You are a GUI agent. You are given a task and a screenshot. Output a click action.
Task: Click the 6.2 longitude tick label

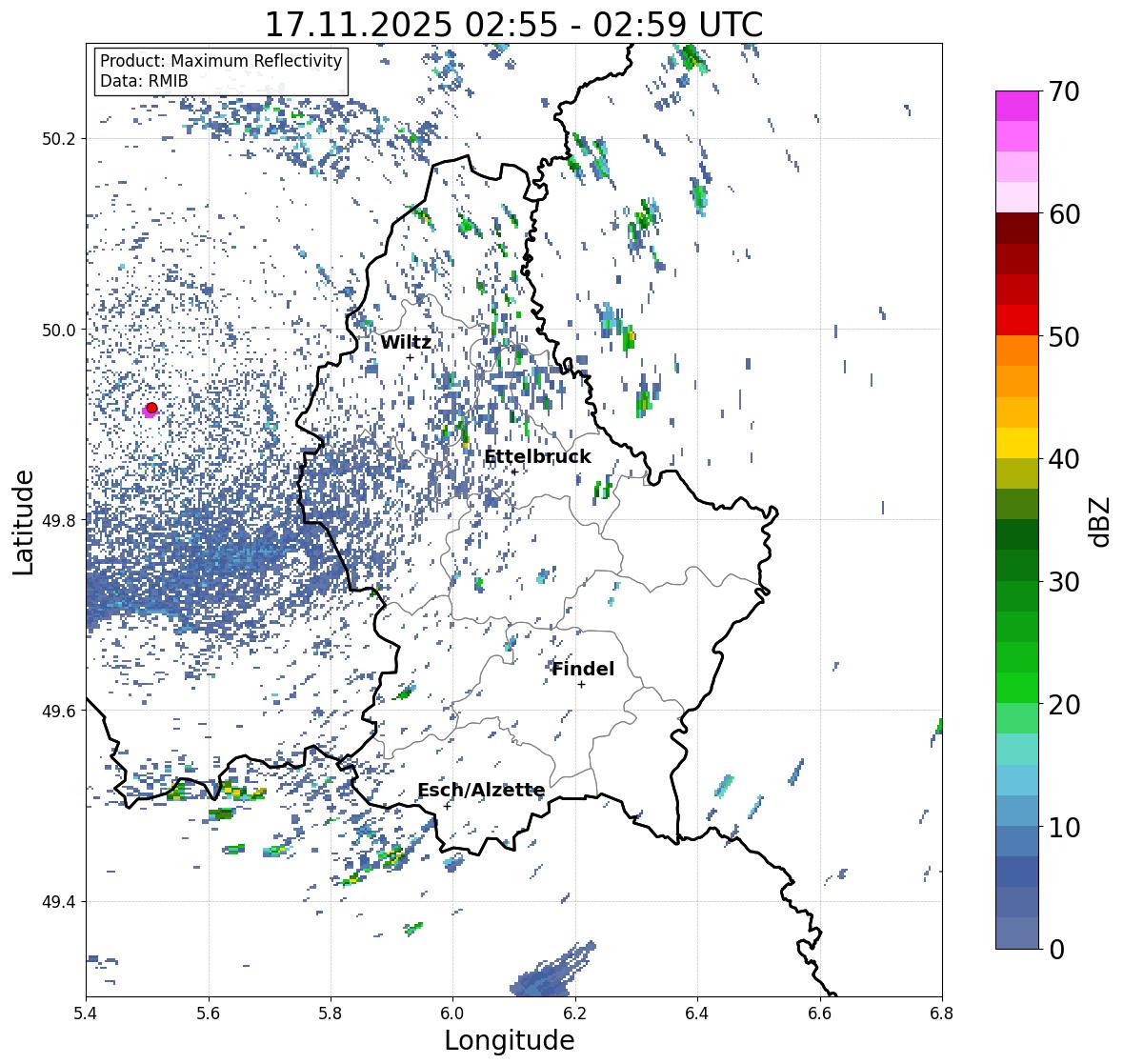pos(575,1014)
